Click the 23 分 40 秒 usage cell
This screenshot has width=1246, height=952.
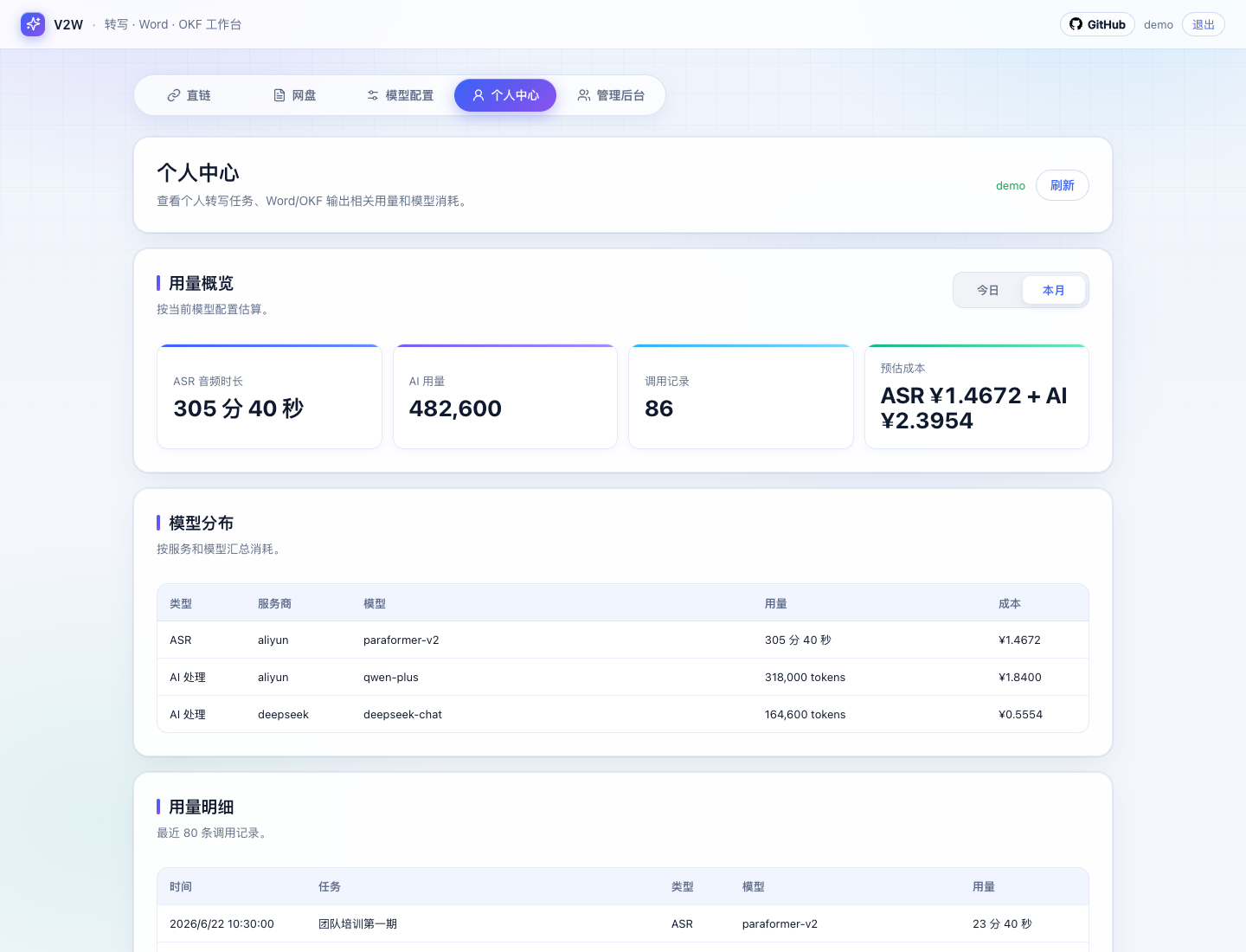[1002, 924]
